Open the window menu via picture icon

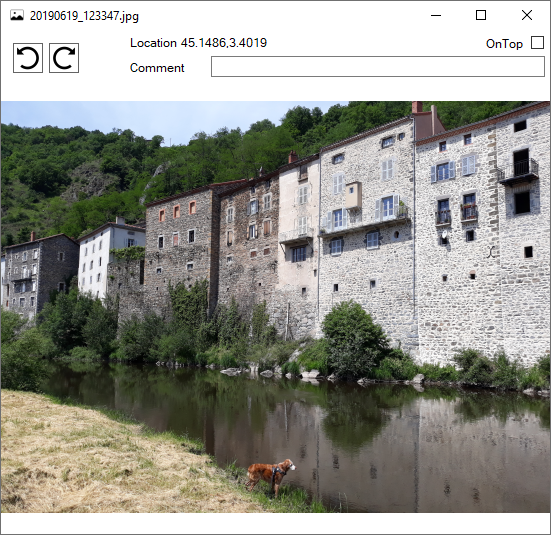tap(17, 15)
